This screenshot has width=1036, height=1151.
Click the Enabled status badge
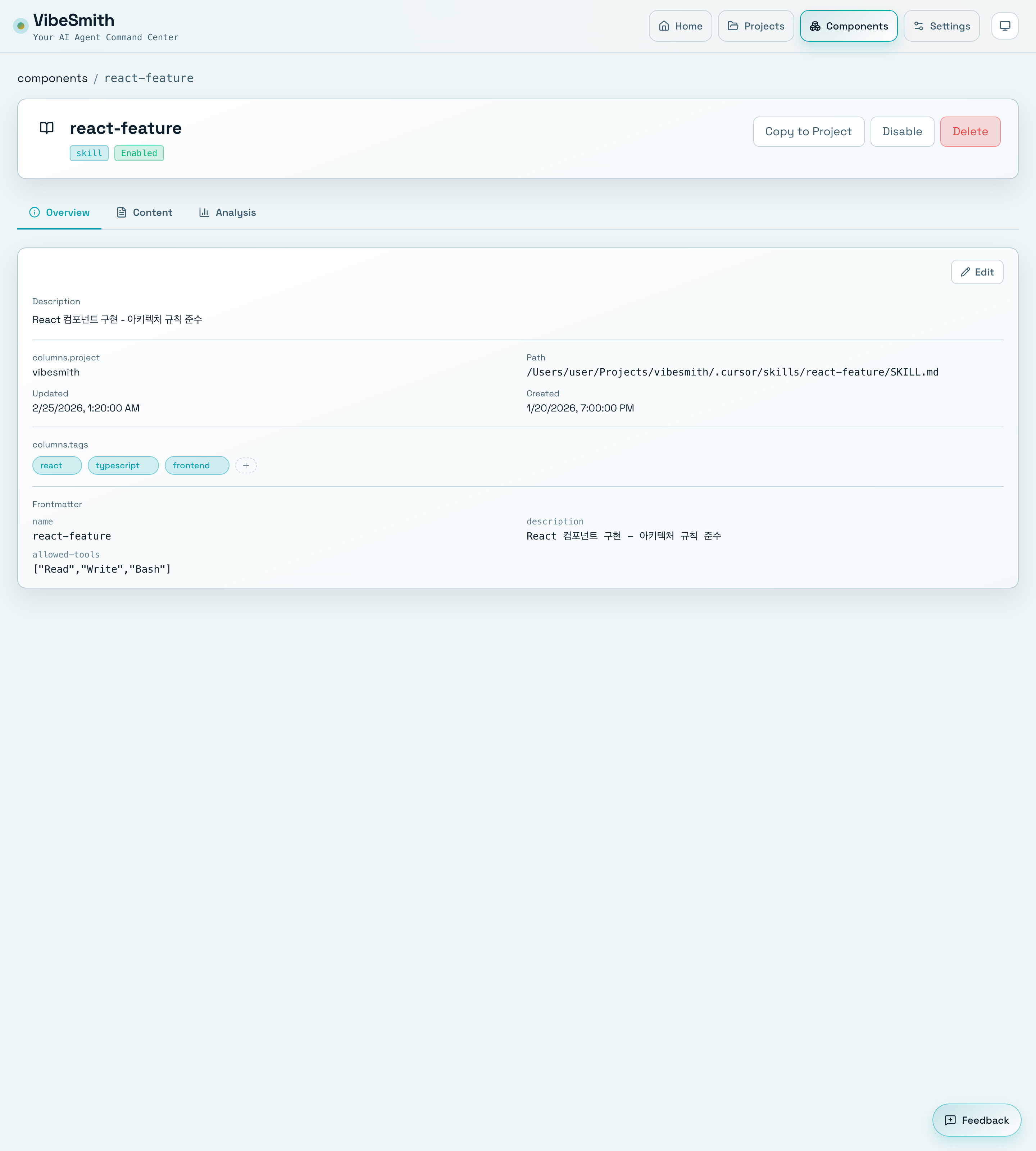[139, 153]
